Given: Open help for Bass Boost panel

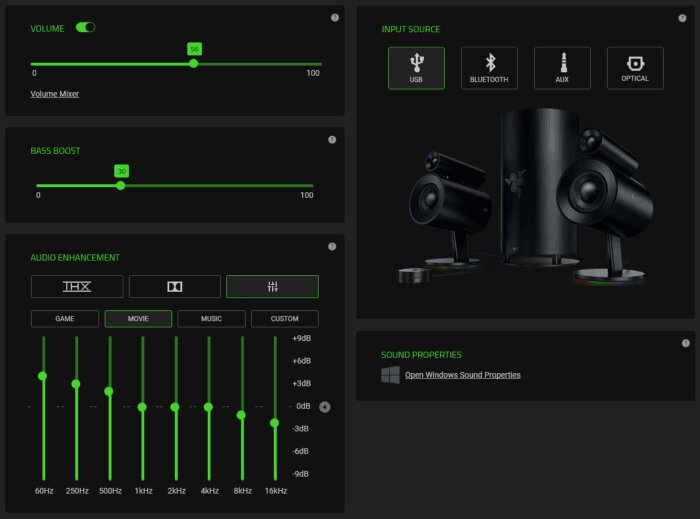Looking at the screenshot, I should (x=332, y=140).
